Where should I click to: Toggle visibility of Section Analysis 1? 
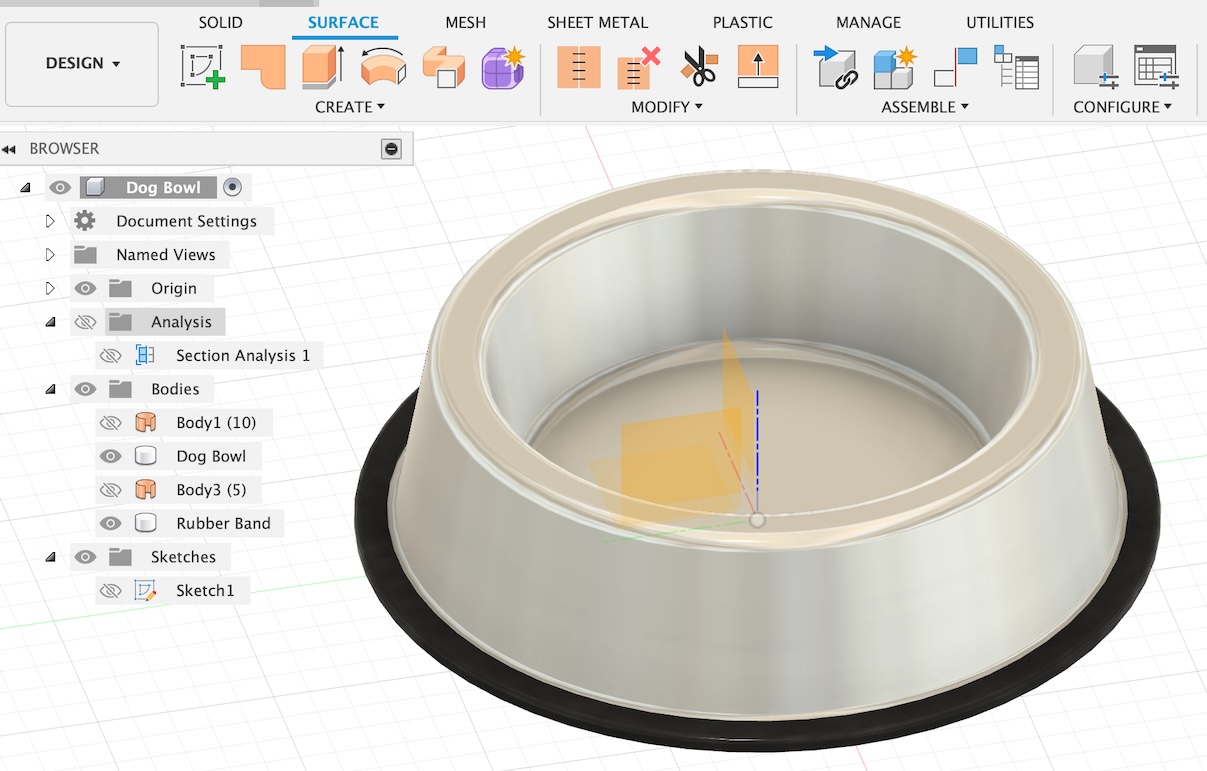(110, 355)
